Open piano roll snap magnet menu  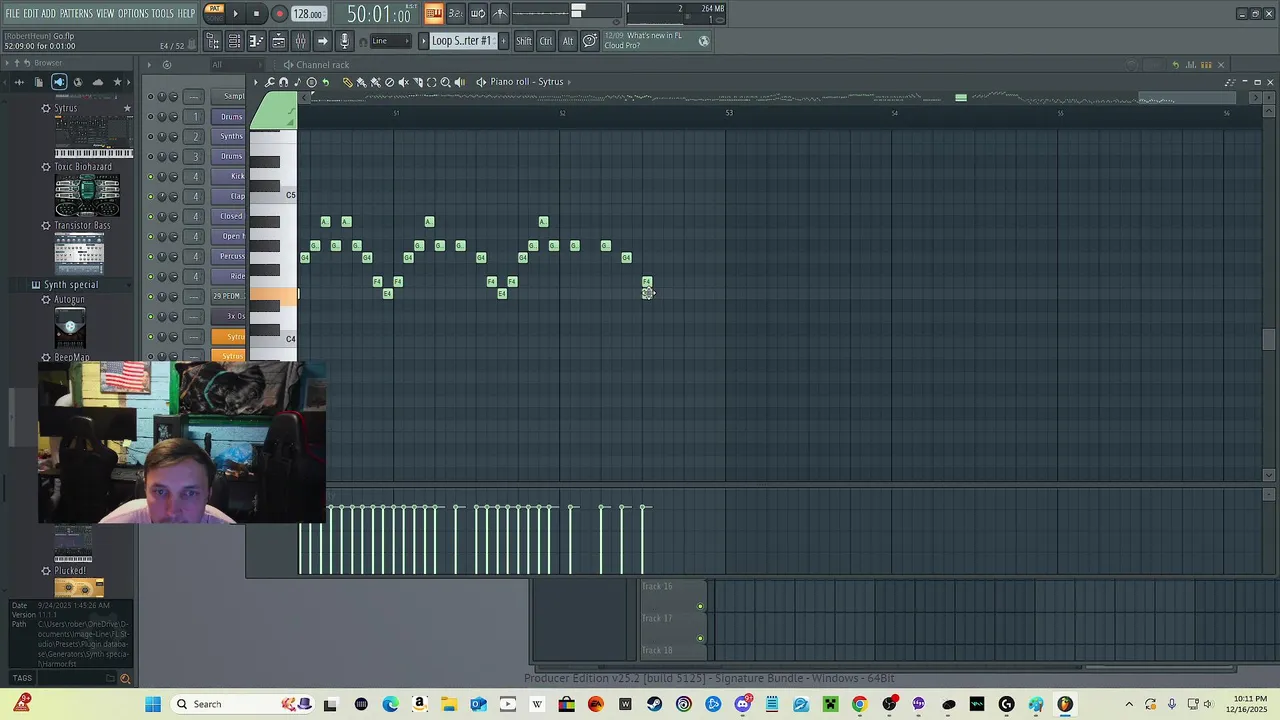tap(283, 82)
